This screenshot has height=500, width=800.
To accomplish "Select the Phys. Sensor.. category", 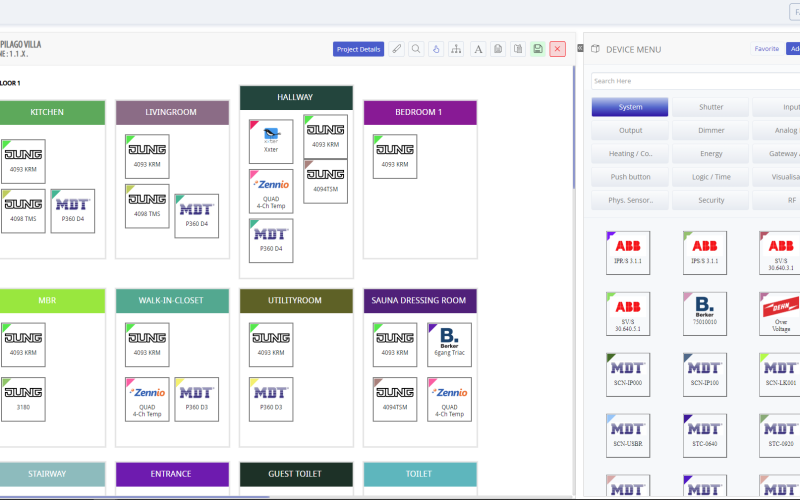I will click(630, 201).
